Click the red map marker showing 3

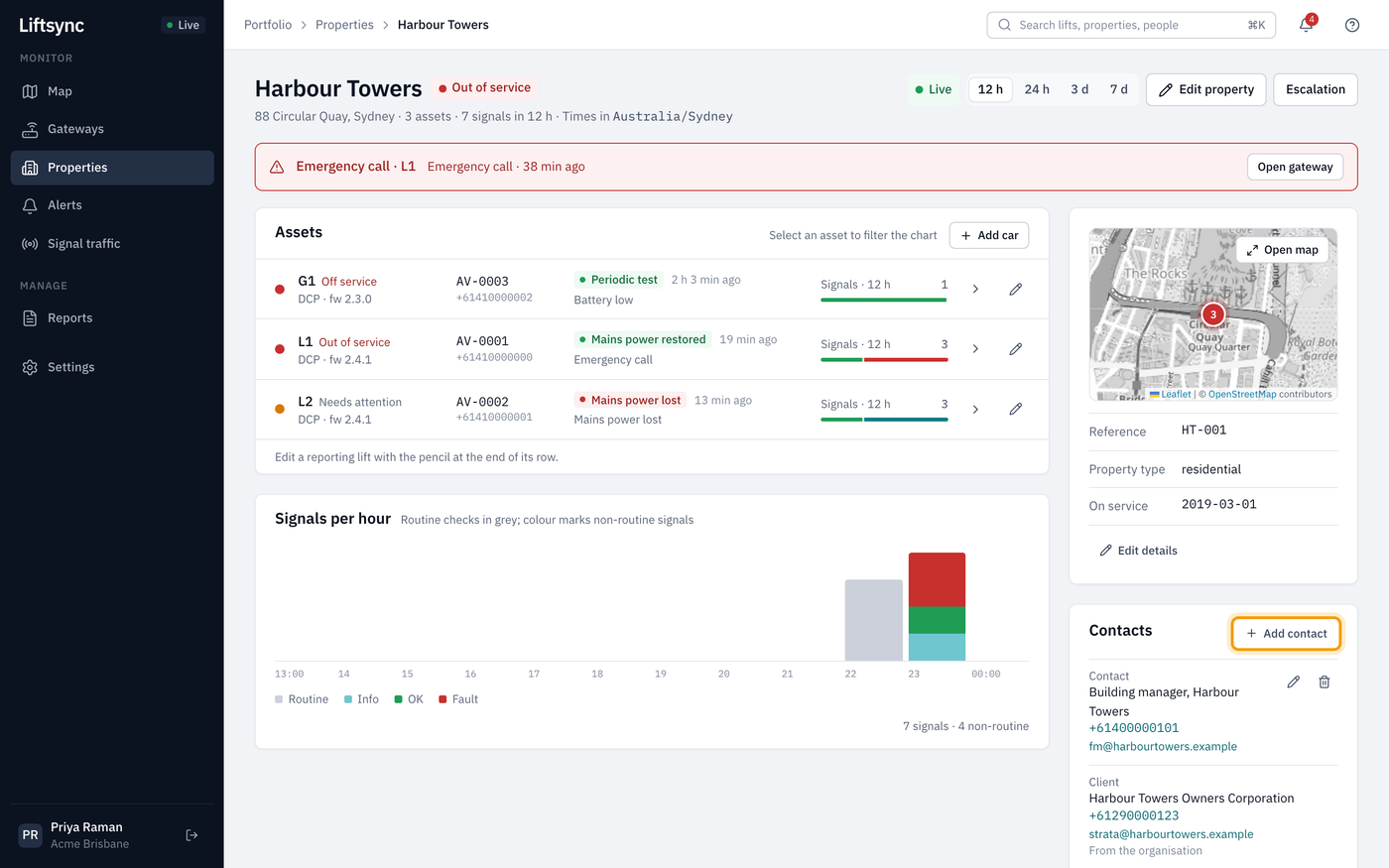pos(1212,314)
